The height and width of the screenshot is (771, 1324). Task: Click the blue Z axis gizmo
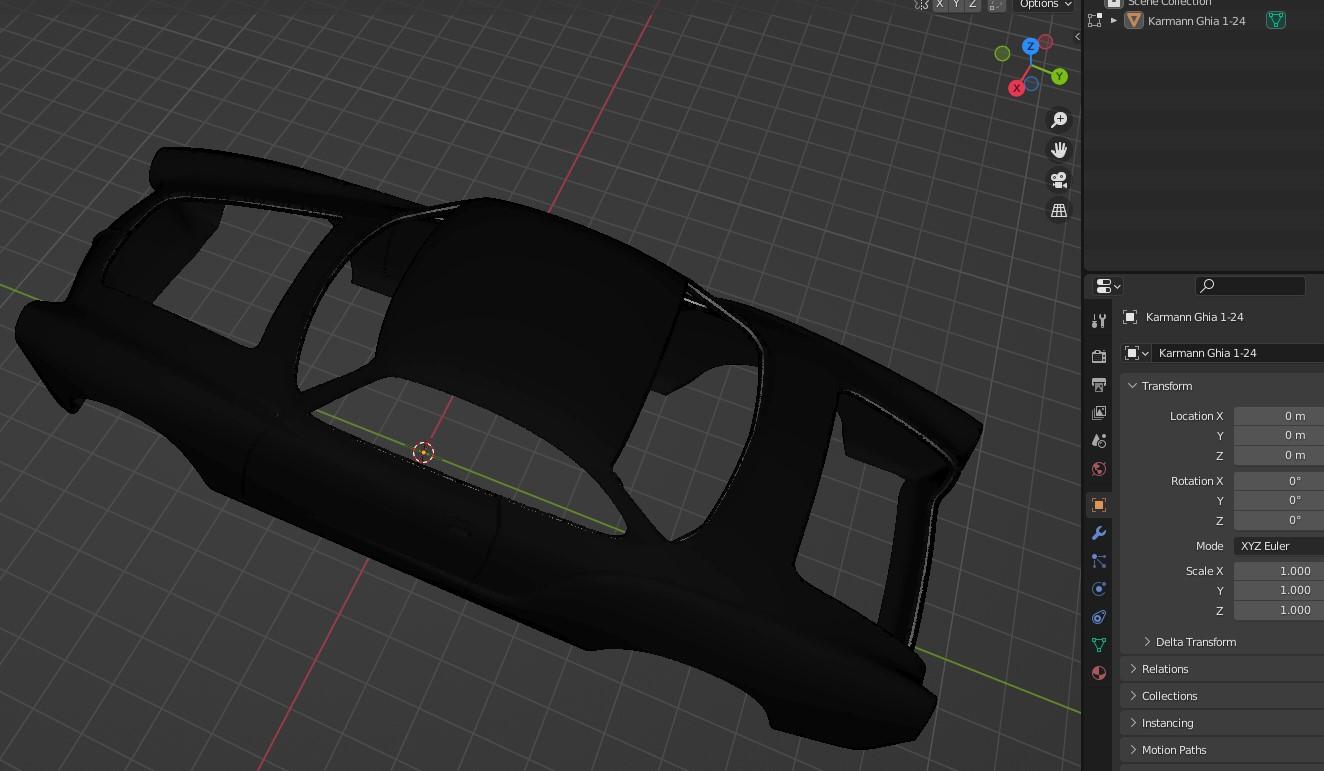[x=1030, y=46]
